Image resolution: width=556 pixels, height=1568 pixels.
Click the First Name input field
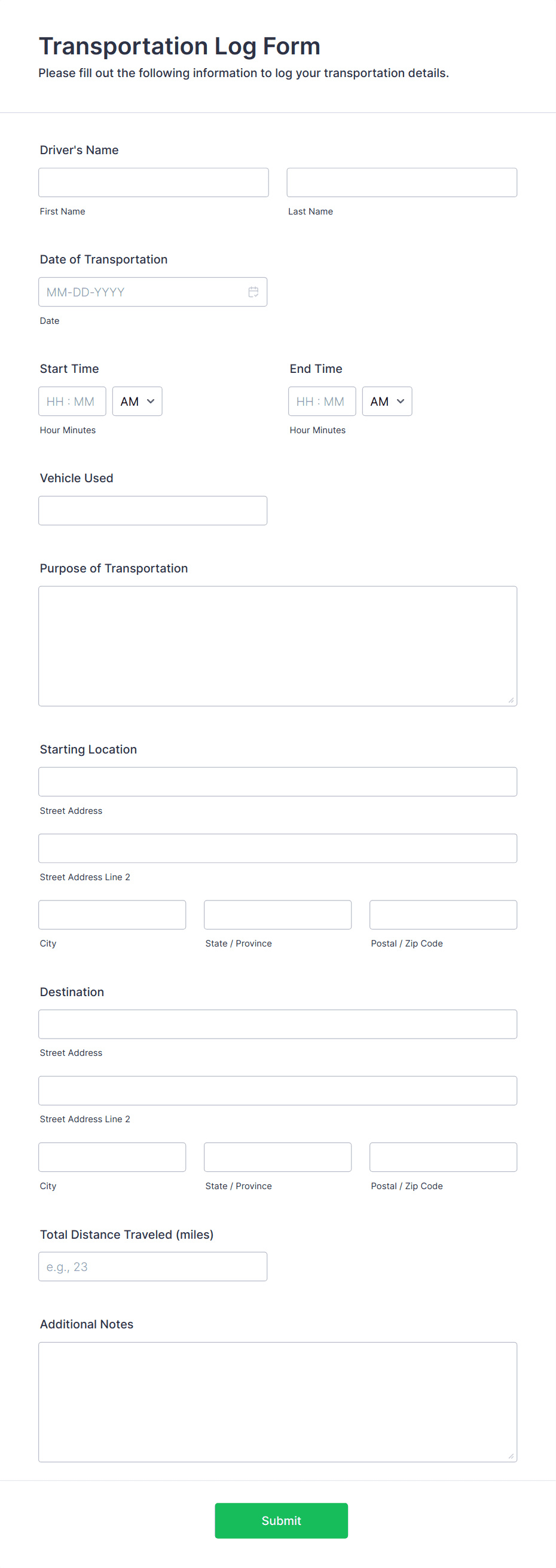pos(153,182)
